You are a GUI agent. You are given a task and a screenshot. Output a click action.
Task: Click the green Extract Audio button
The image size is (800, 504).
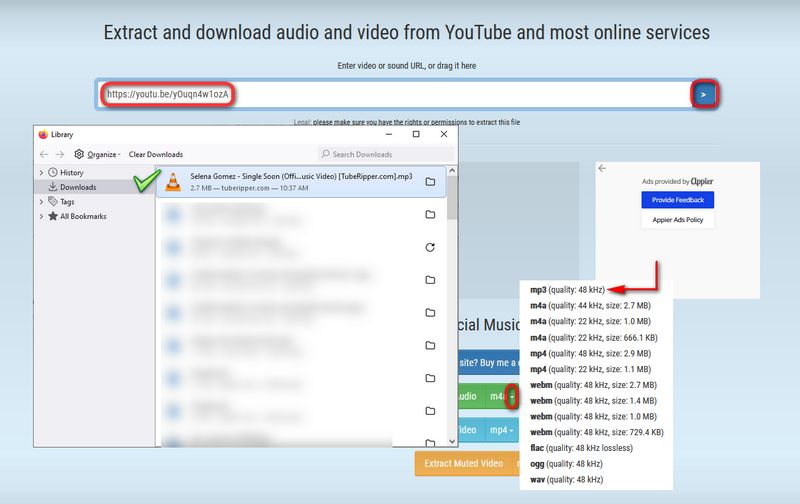(x=469, y=396)
